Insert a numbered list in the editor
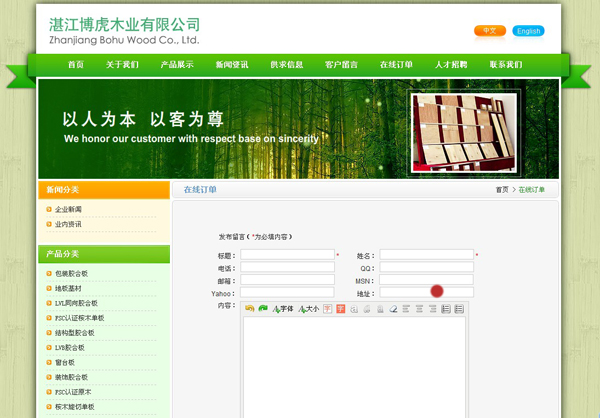 (446, 309)
